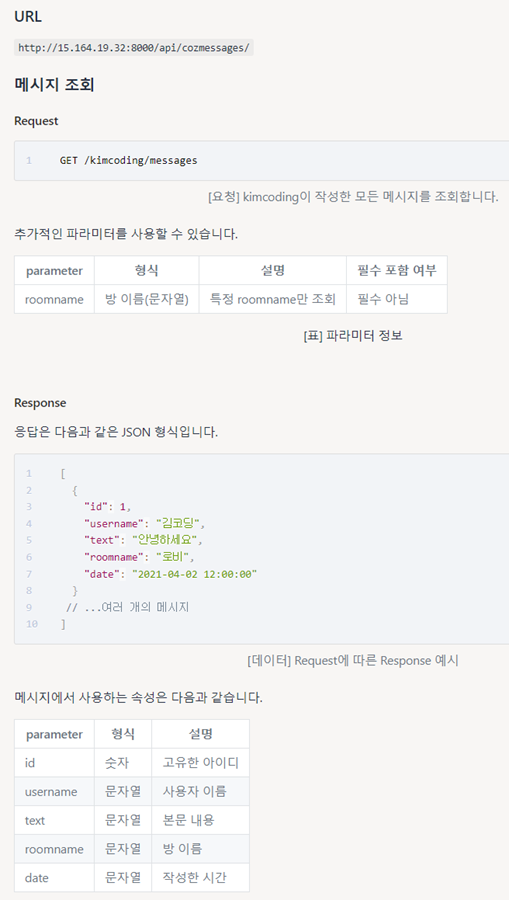The width and height of the screenshot is (509, 900).
Task: Click the '작성한 시간' description cell
Action: tap(200, 878)
